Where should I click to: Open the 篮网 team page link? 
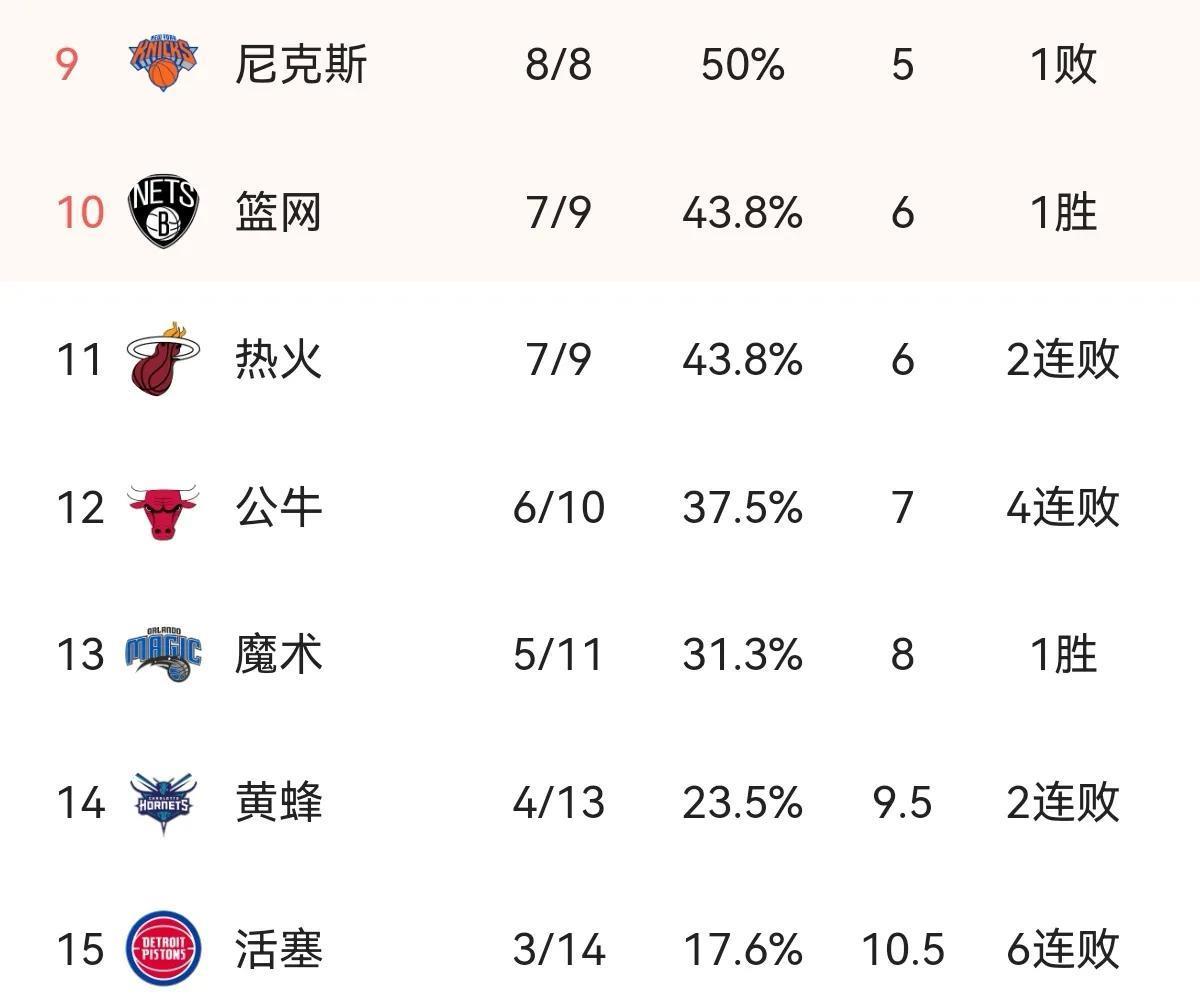[x=279, y=213]
